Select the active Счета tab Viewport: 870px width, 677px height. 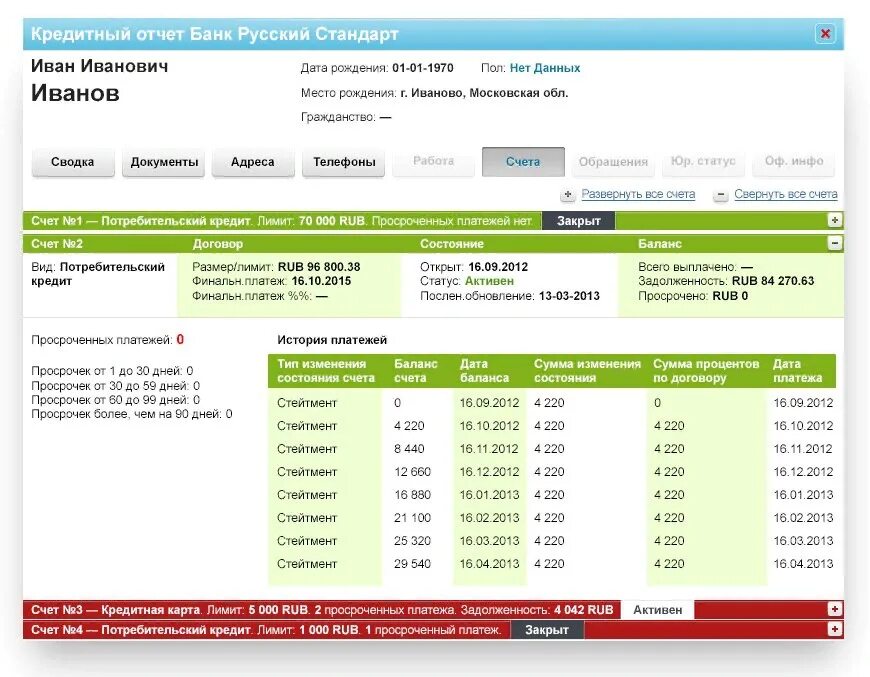tap(523, 161)
